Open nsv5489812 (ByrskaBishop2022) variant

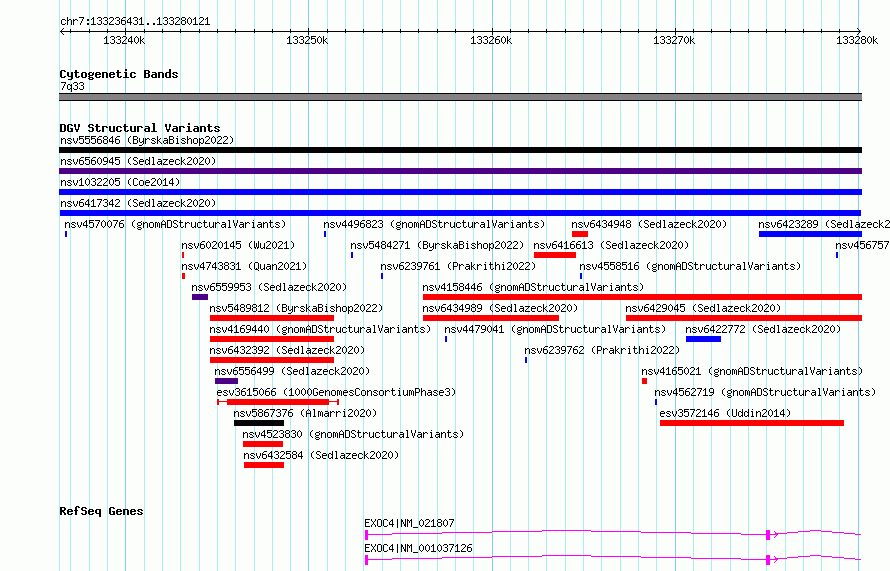tap(296, 308)
